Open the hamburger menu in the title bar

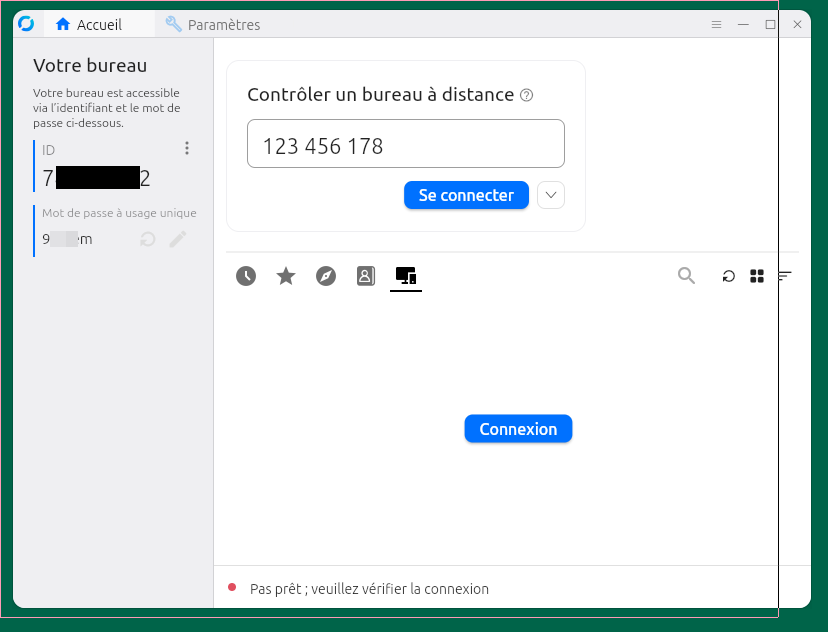click(716, 24)
